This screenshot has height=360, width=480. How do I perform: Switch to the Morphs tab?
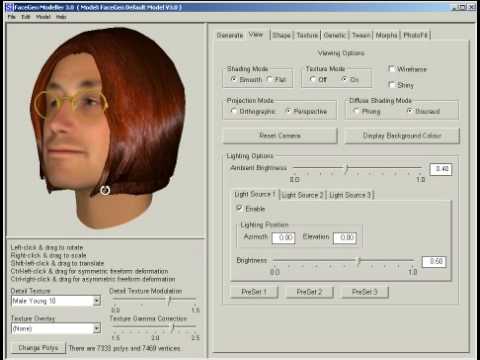386,35
